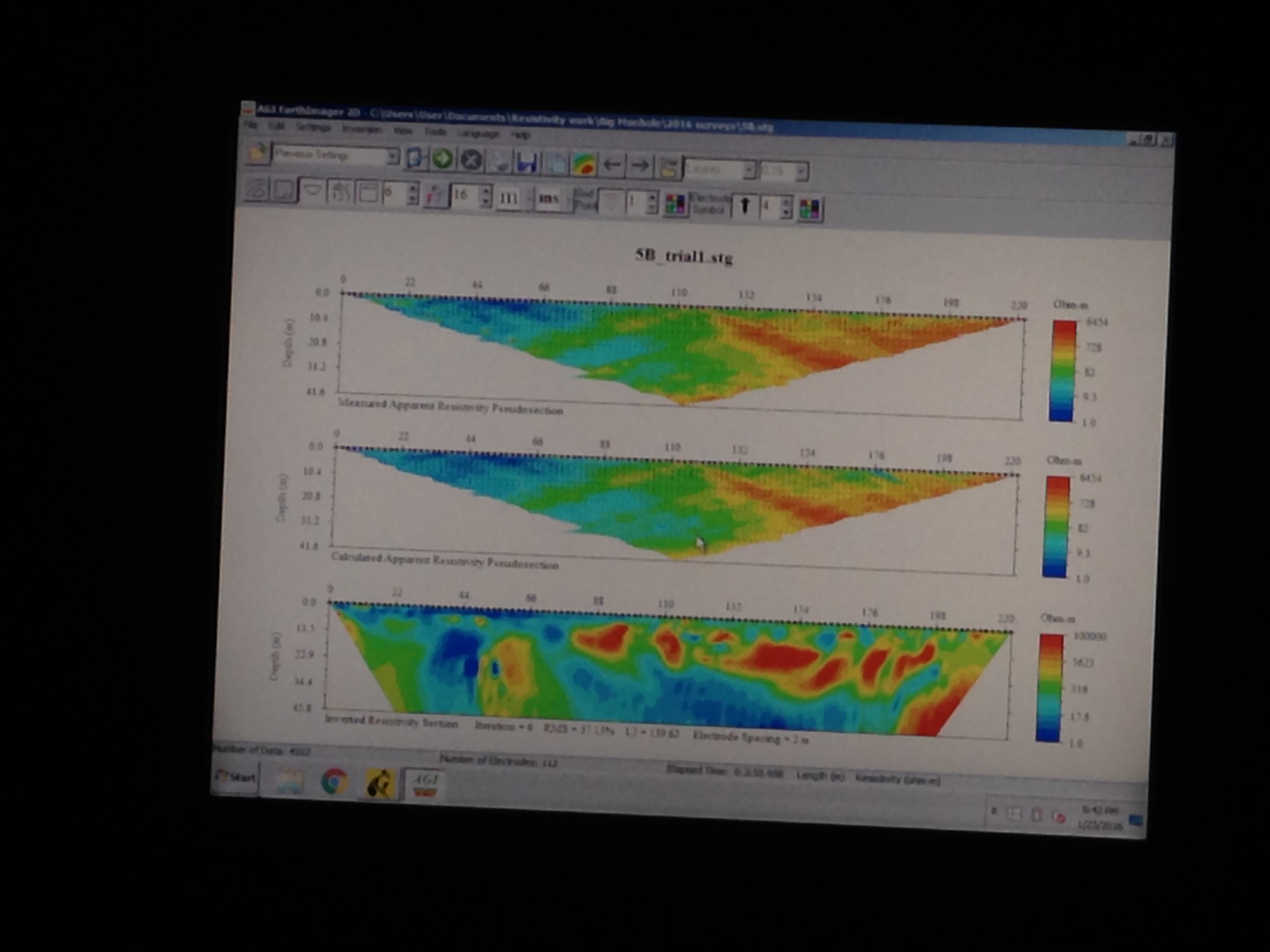Click the Elapsed Time status text

[725, 771]
